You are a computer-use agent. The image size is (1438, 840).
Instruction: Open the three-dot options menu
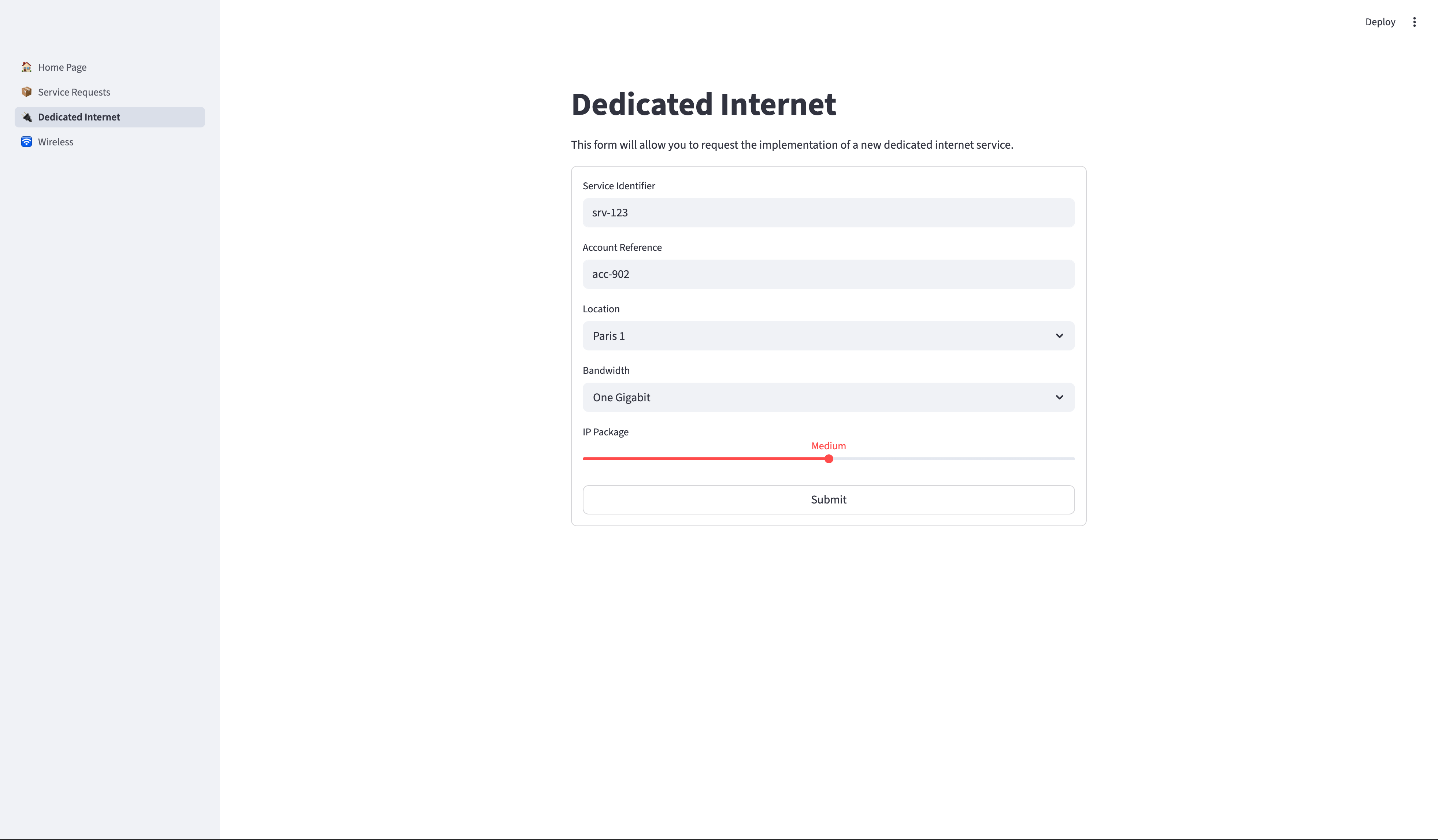point(1415,22)
